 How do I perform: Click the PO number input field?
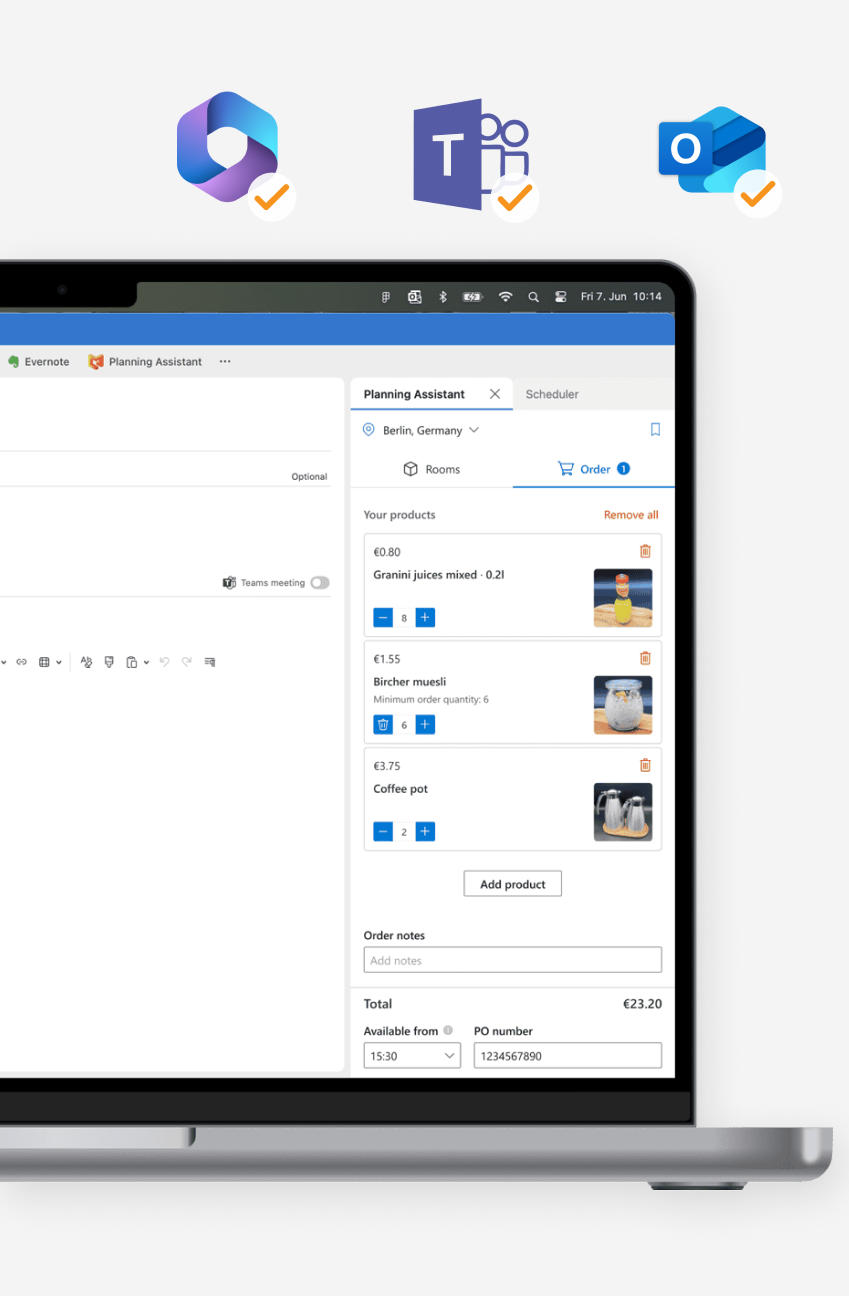(568, 1055)
